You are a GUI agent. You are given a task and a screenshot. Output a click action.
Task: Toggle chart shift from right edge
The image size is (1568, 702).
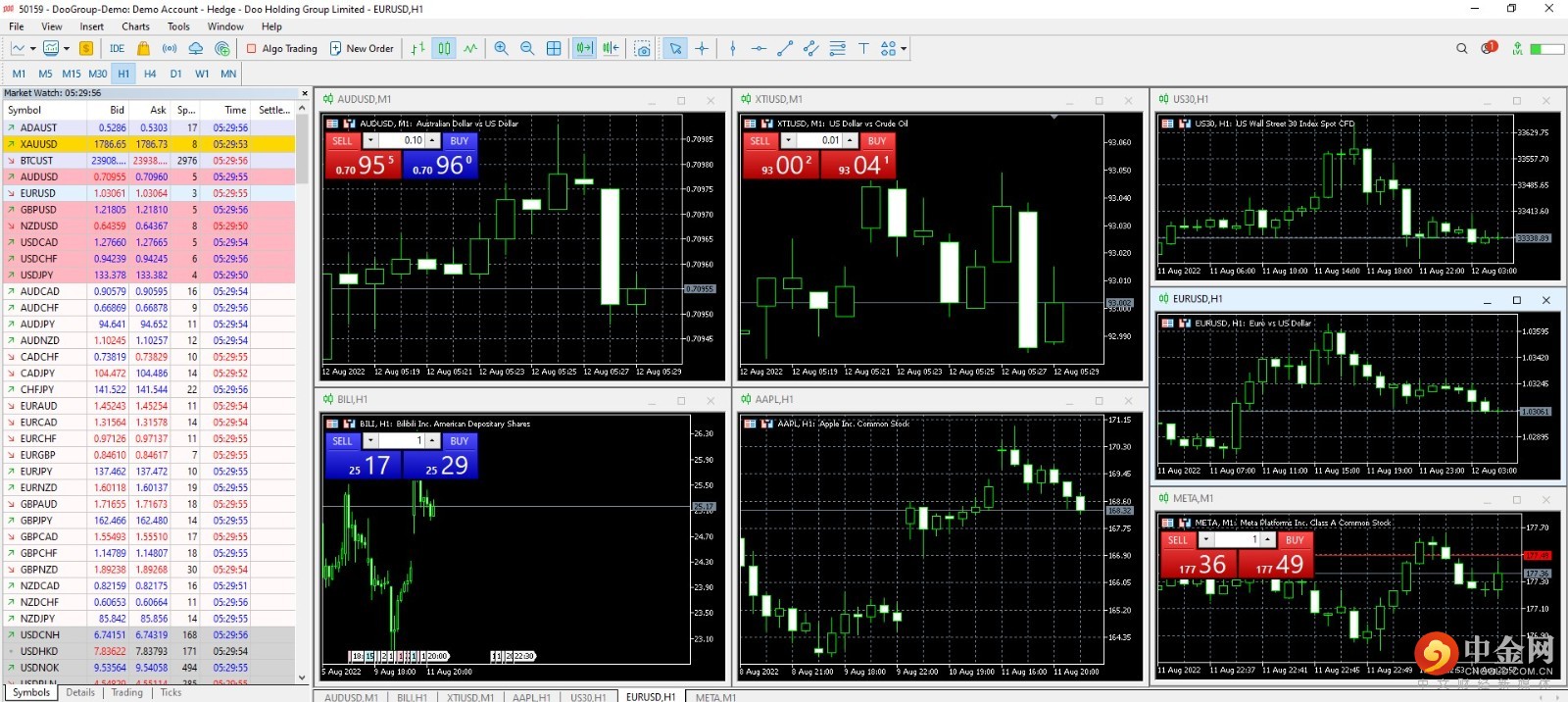611,48
